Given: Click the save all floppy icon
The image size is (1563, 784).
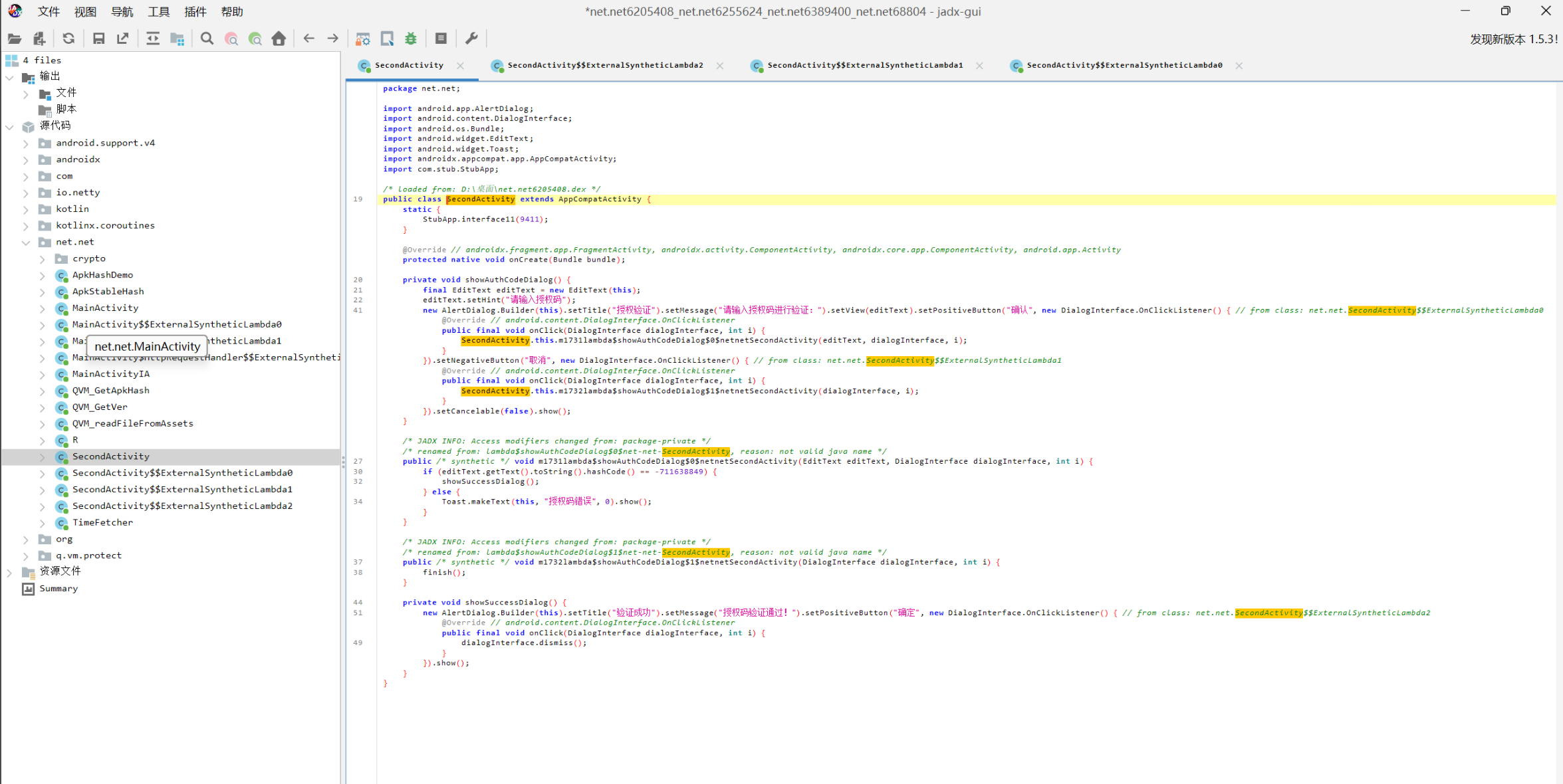Looking at the screenshot, I should pyautogui.click(x=98, y=39).
